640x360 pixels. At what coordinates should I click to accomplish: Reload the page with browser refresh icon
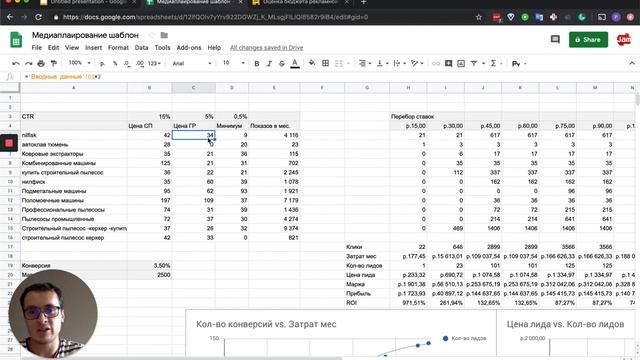tap(38, 17)
